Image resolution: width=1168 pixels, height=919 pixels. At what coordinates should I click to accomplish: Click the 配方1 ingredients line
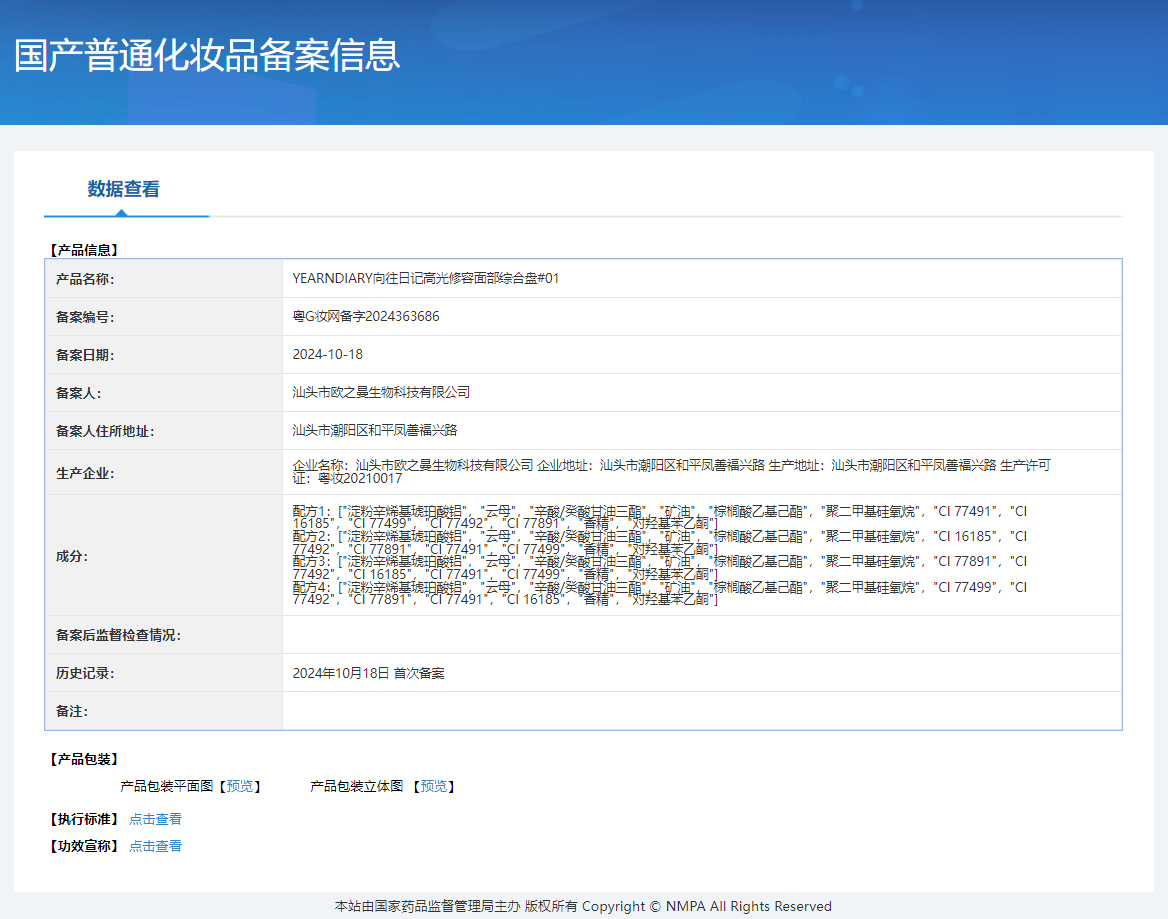tap(660, 511)
